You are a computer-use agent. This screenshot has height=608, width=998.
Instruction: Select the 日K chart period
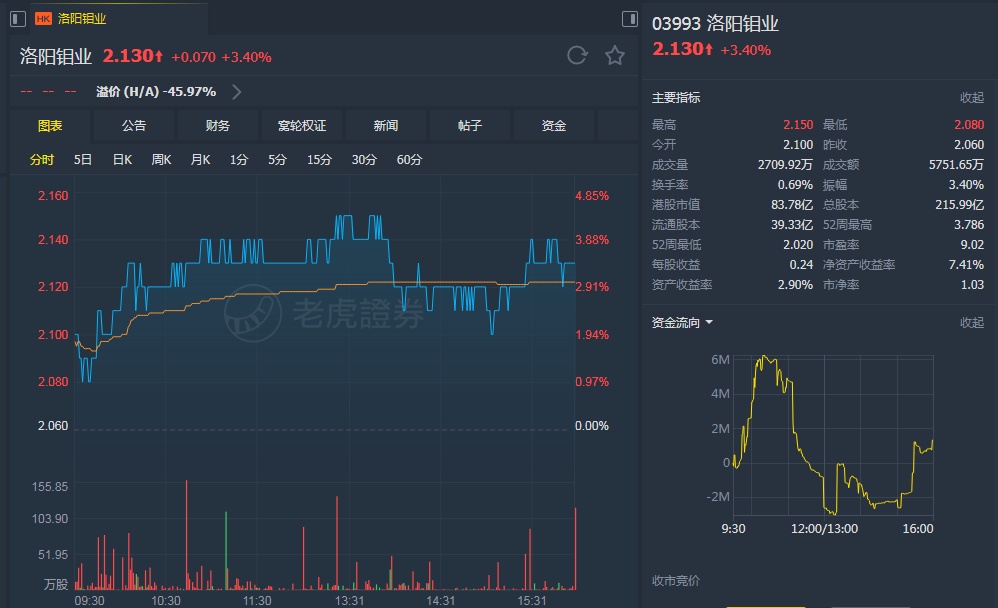[x=122, y=160]
